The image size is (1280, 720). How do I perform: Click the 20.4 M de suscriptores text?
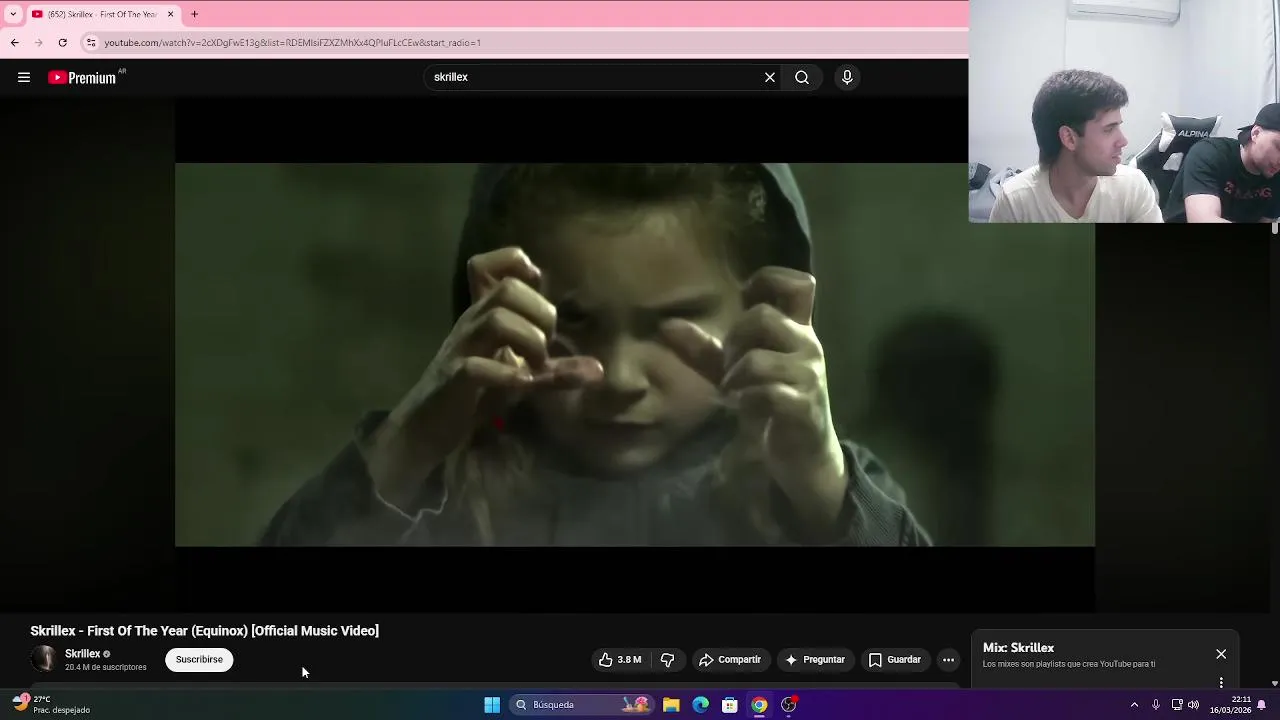[x=106, y=667]
